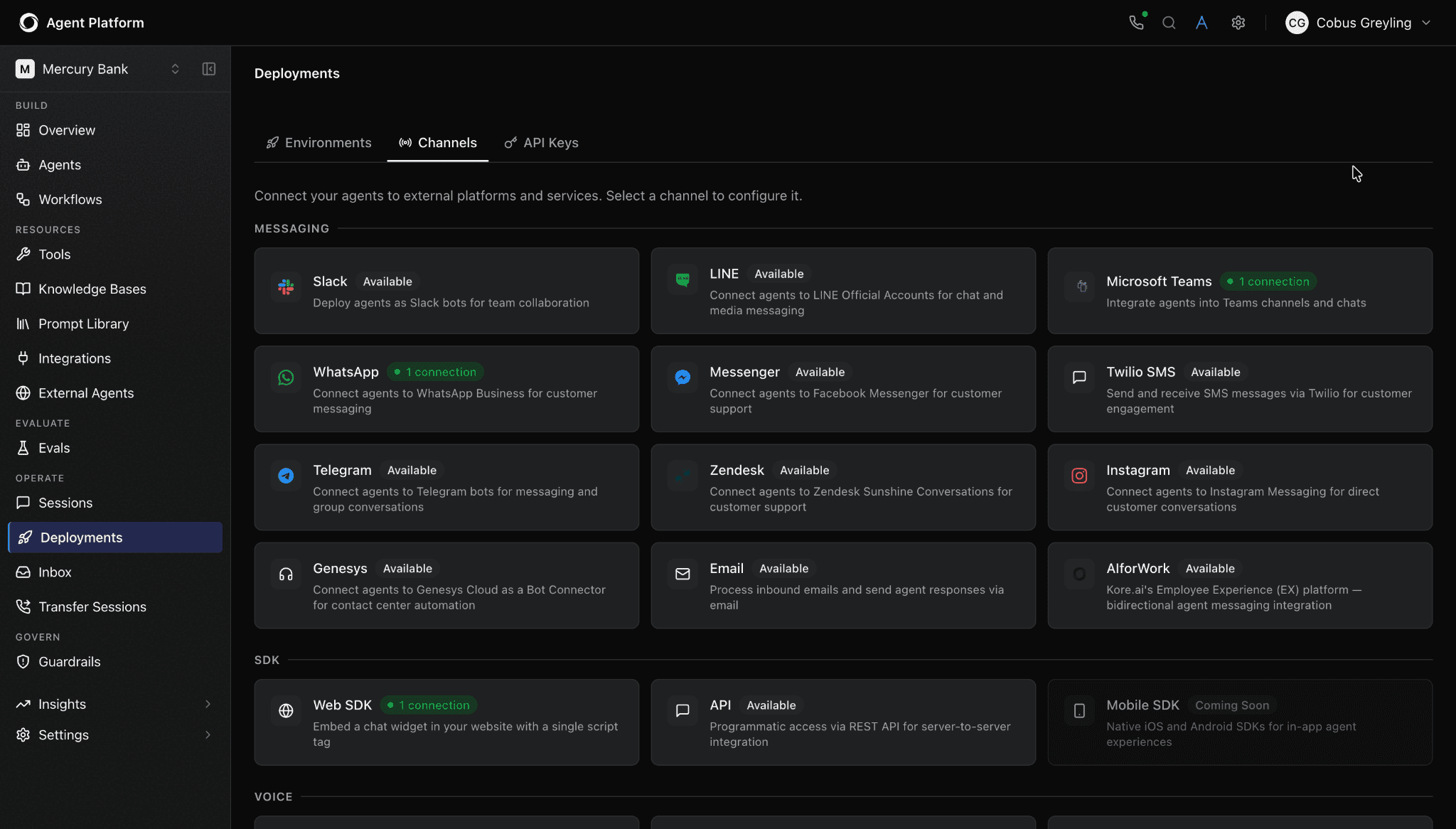
Task: Open WhatsApp 1 connection badge
Action: click(435, 372)
